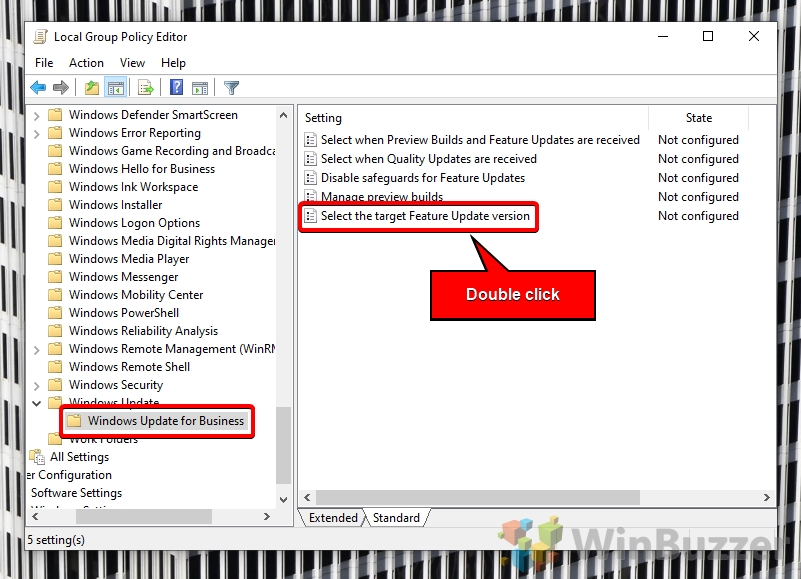Select Windows Reliability Analysis tree item
The width and height of the screenshot is (801, 579).
coord(143,331)
